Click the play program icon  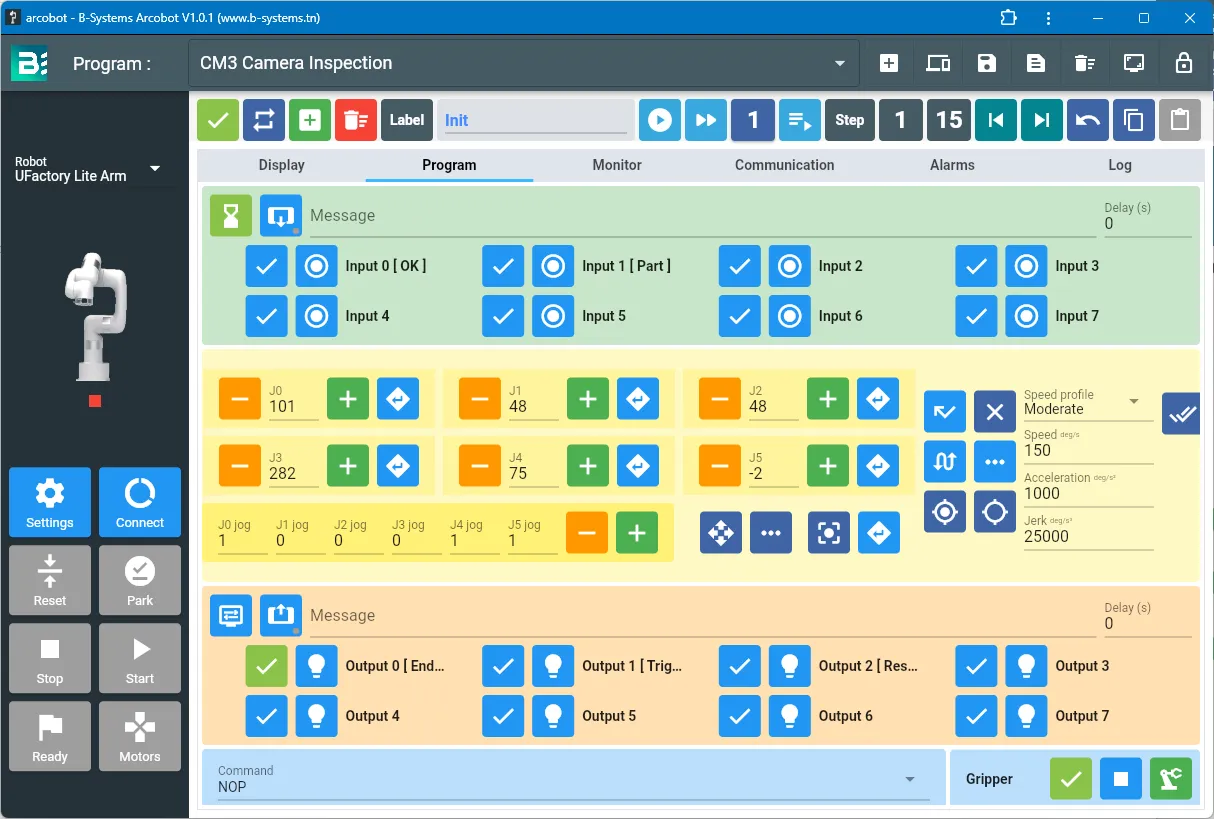tap(660, 120)
